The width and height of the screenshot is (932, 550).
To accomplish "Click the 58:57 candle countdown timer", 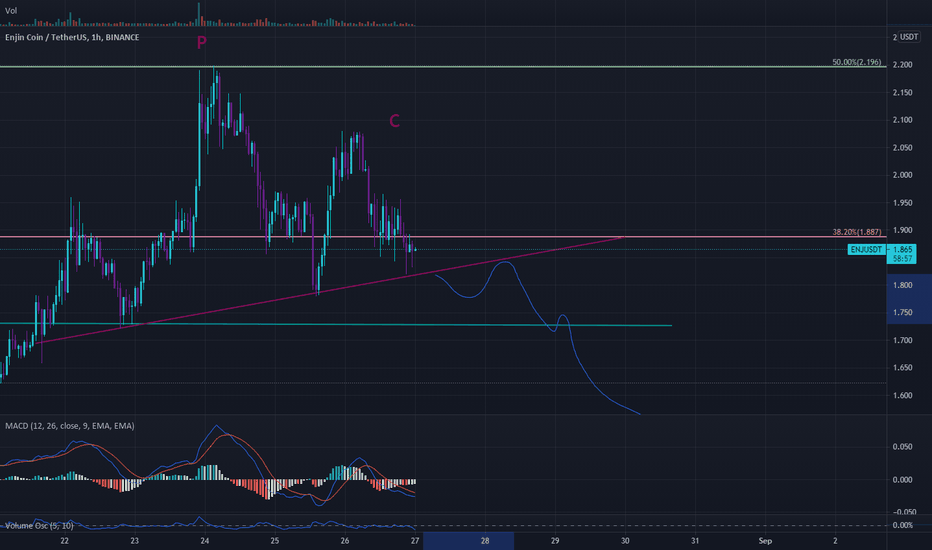I will 902,259.
